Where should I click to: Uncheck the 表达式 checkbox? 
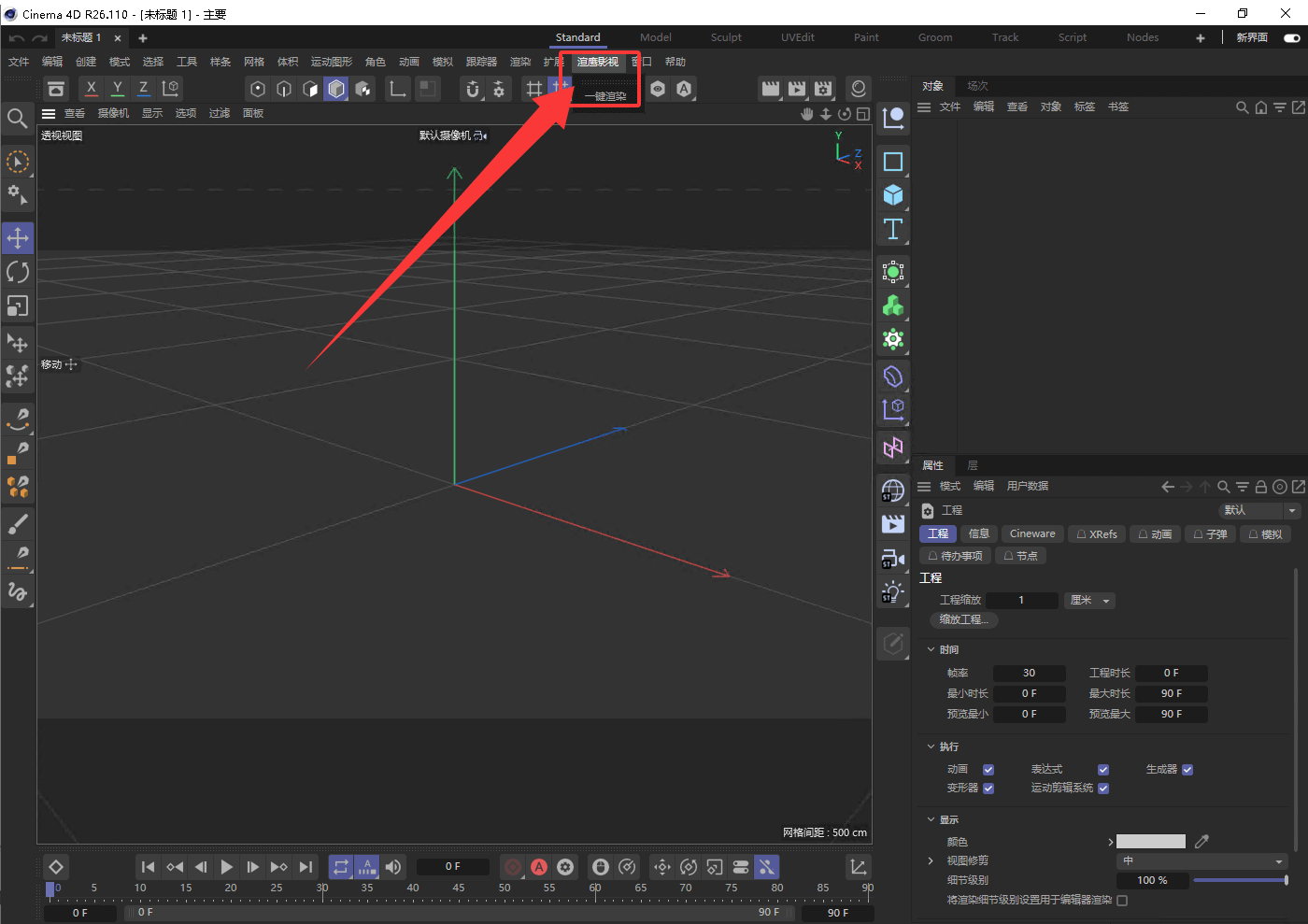[x=1103, y=770]
